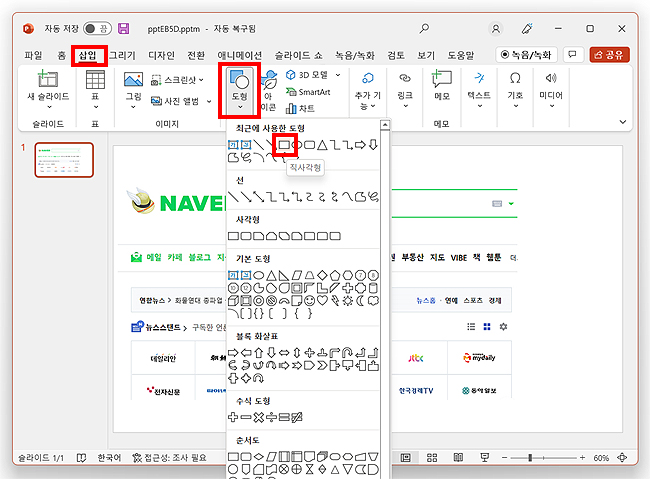Screen dimensions: 650x479
Task: Choose the Chevron shape in block arrows
Action: tap(322, 366)
